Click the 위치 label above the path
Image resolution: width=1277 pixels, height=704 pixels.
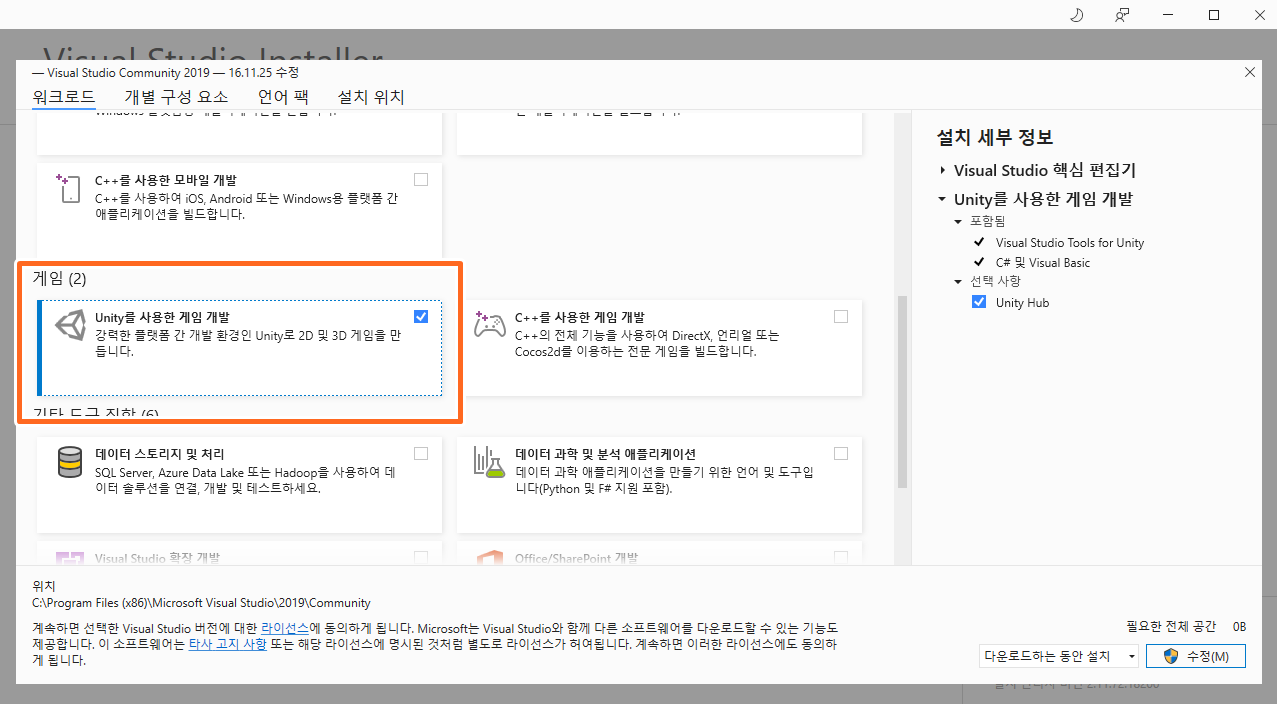coord(44,586)
